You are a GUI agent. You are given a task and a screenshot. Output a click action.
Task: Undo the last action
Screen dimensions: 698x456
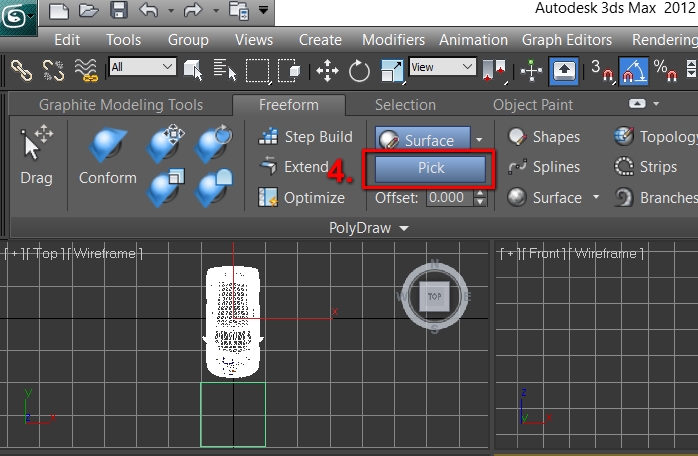tap(149, 10)
